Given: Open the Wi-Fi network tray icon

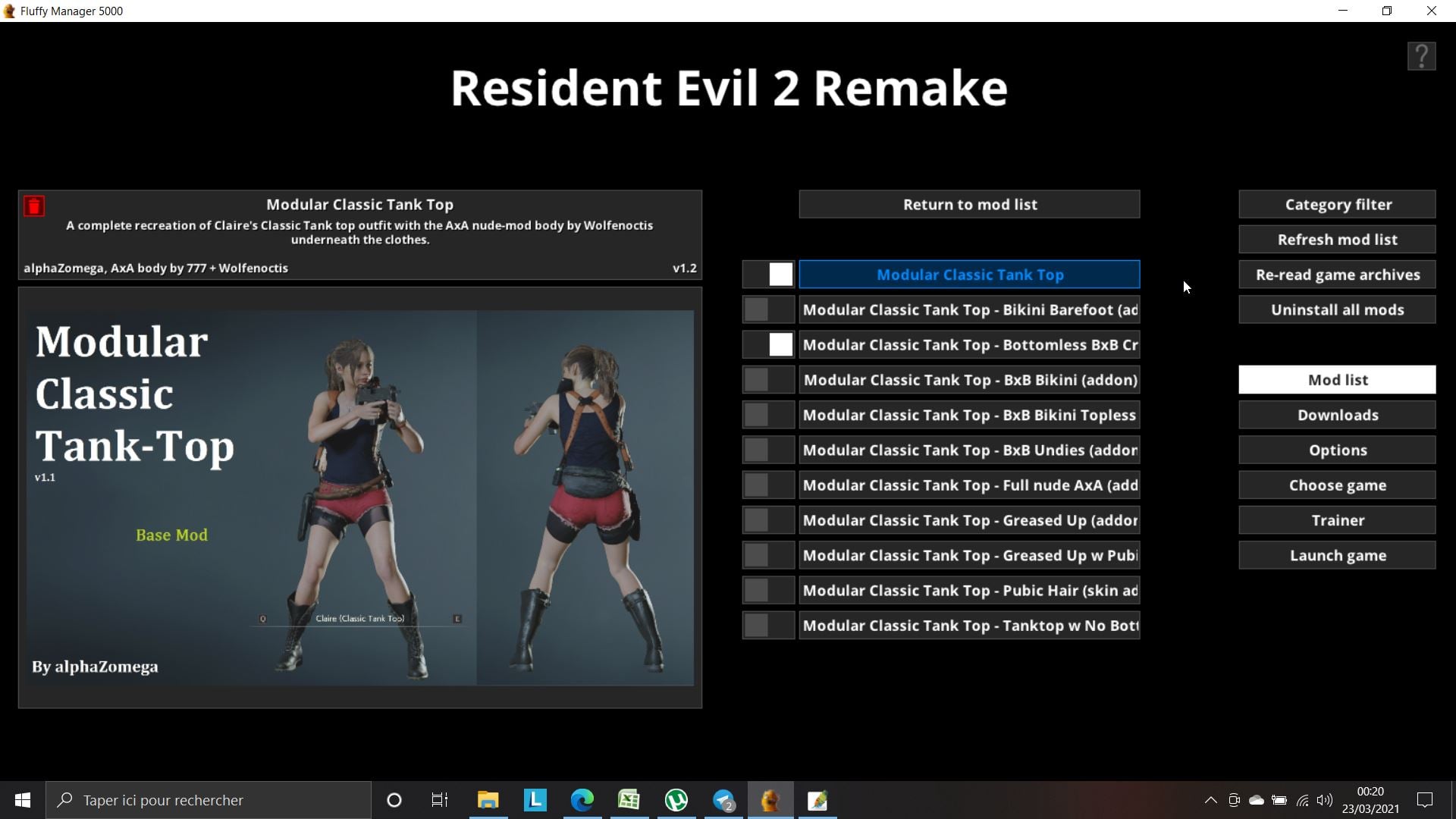Looking at the screenshot, I should (1302, 800).
